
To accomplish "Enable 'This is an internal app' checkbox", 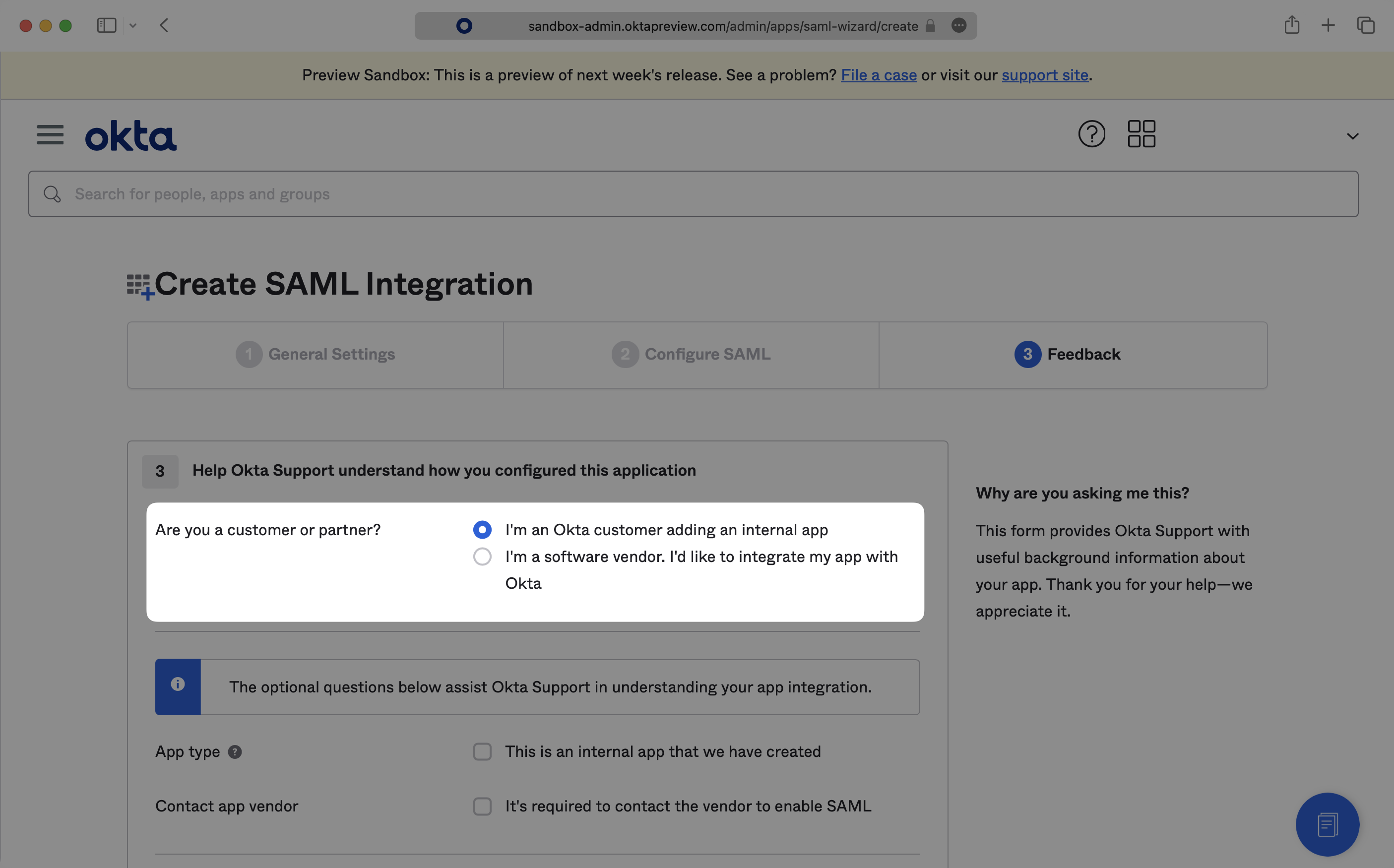I will (x=482, y=751).
